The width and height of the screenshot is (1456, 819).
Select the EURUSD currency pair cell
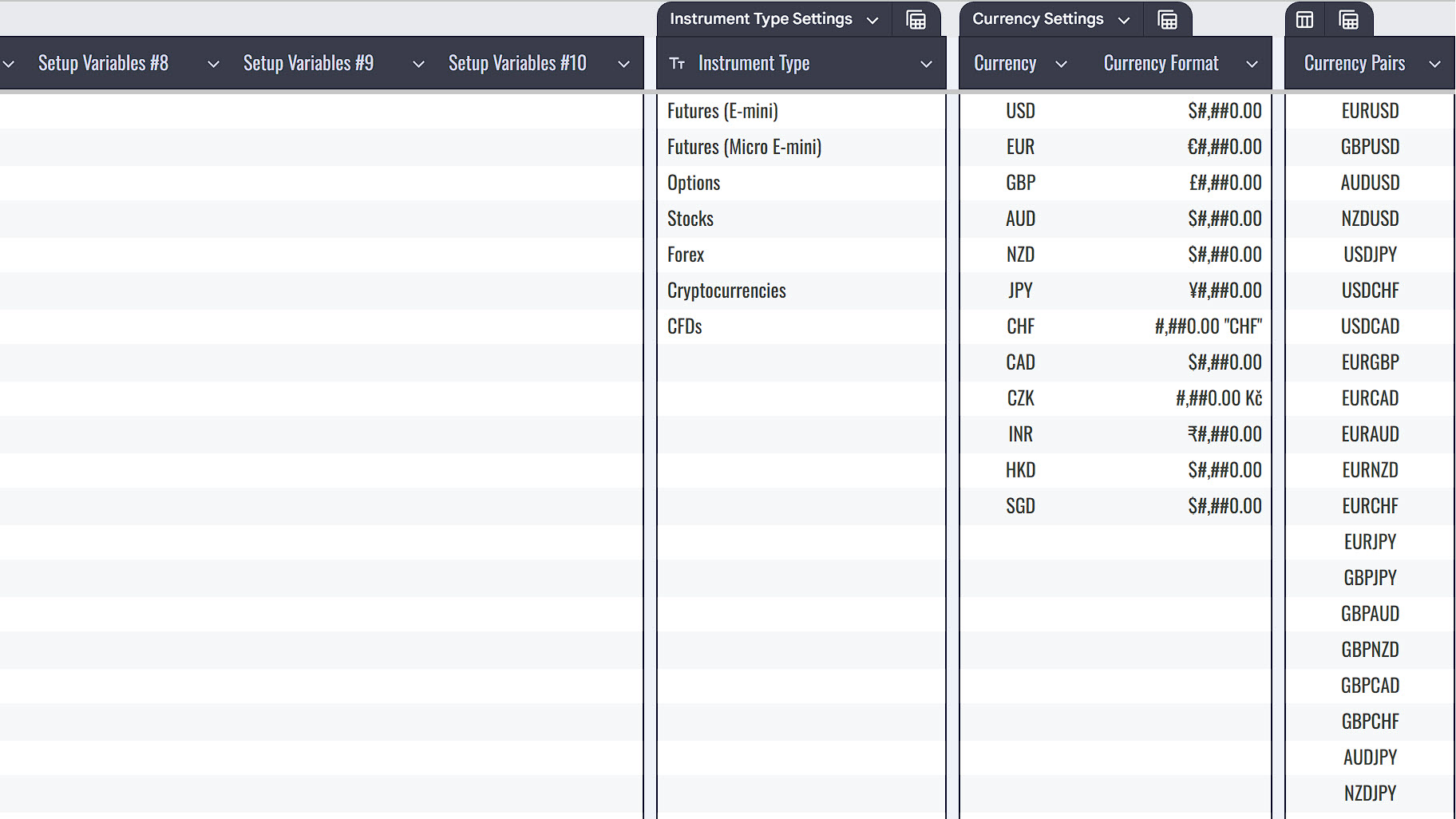pyautogui.click(x=1370, y=111)
